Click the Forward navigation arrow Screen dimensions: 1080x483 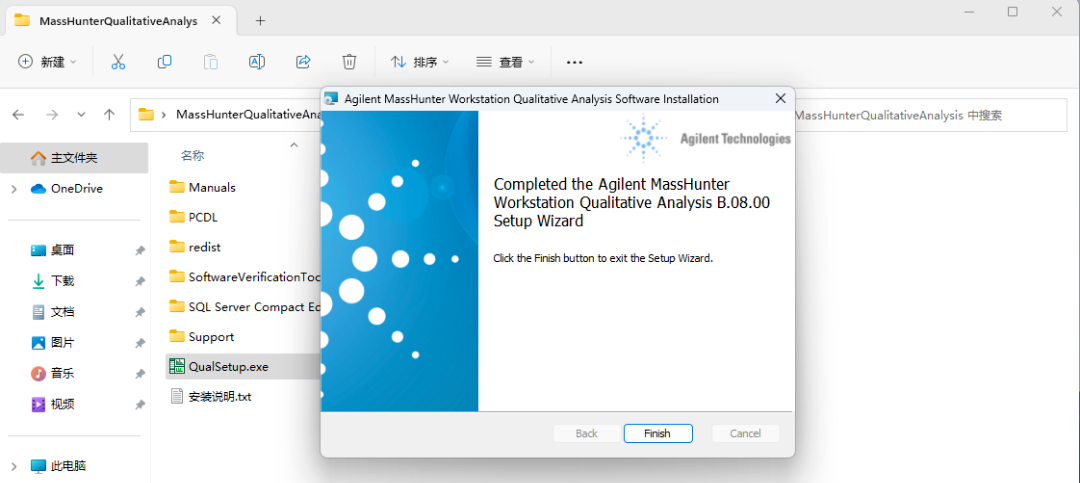pyautogui.click(x=52, y=115)
